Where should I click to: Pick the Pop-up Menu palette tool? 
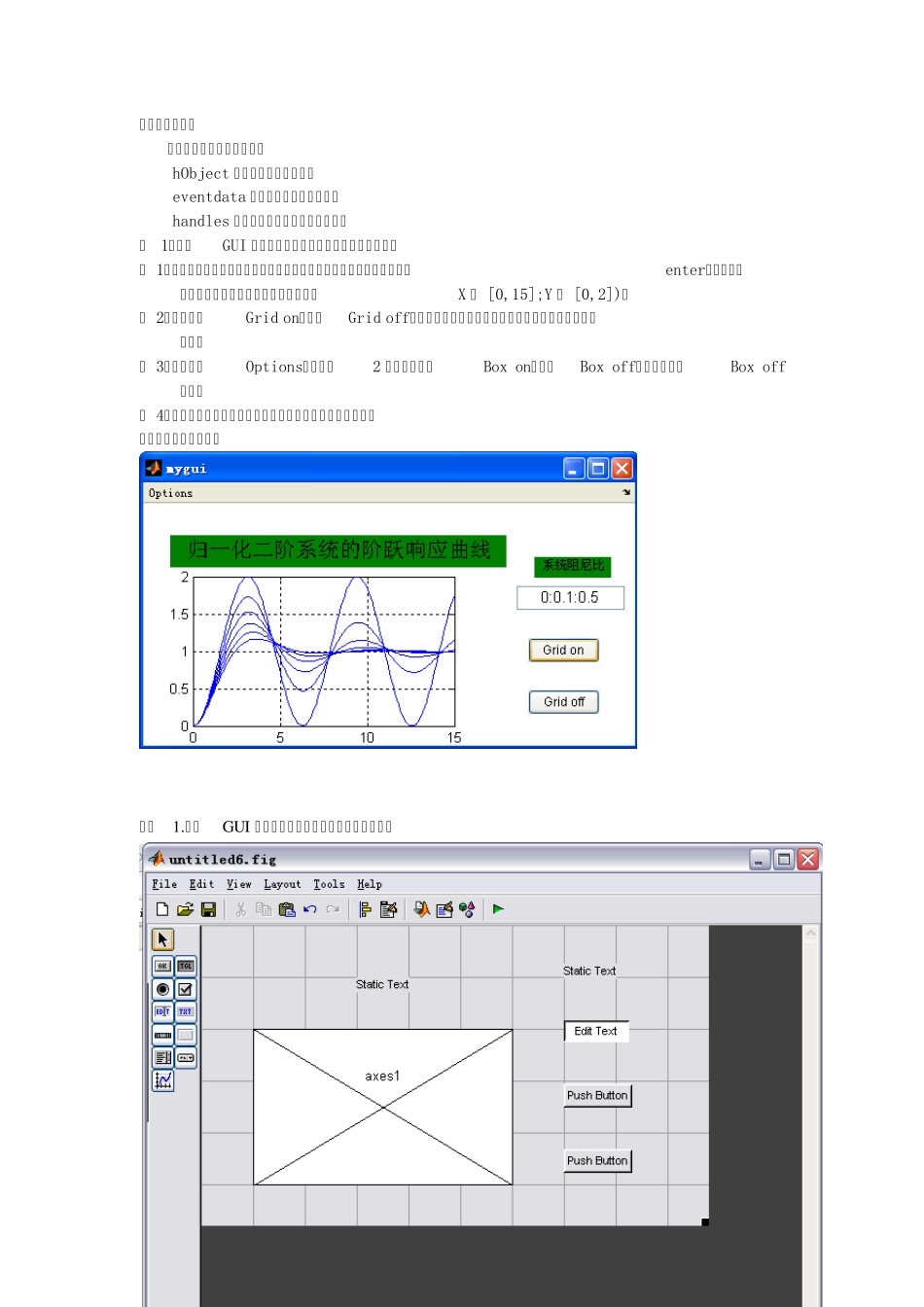pyautogui.click(x=186, y=1057)
